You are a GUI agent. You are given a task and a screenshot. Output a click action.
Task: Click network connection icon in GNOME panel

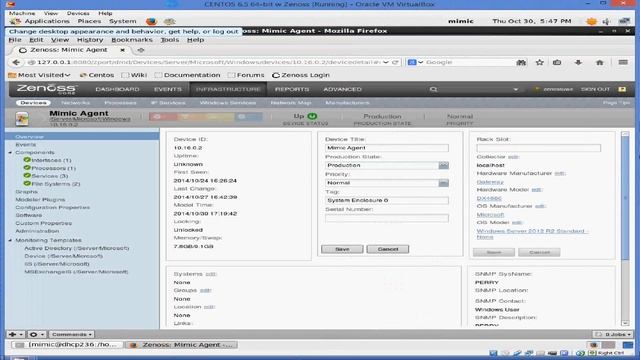624,21
